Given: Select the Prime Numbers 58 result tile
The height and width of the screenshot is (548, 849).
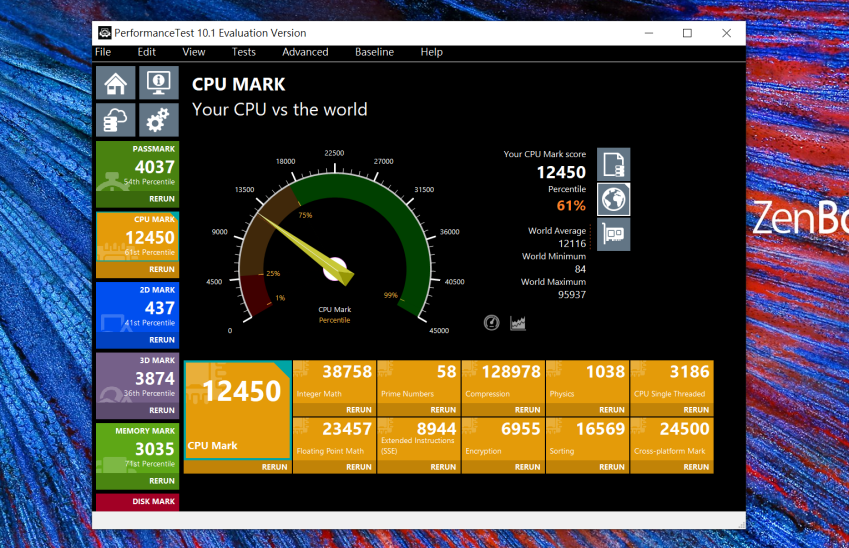Looking at the screenshot, I should point(419,382).
